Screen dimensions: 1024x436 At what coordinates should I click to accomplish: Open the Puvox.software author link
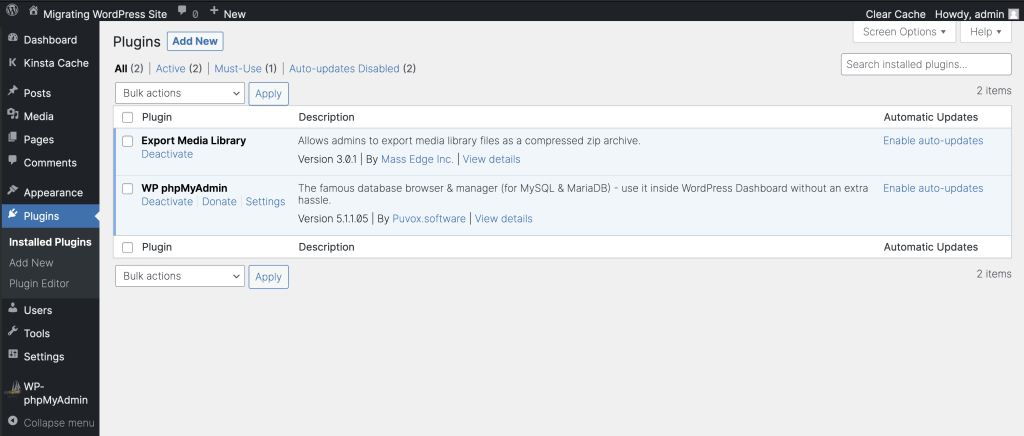[x=429, y=219]
